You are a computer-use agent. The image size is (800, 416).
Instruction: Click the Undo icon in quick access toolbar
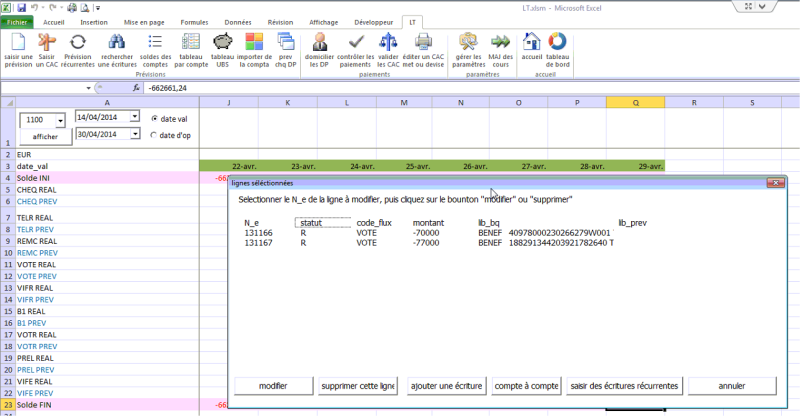coord(34,8)
